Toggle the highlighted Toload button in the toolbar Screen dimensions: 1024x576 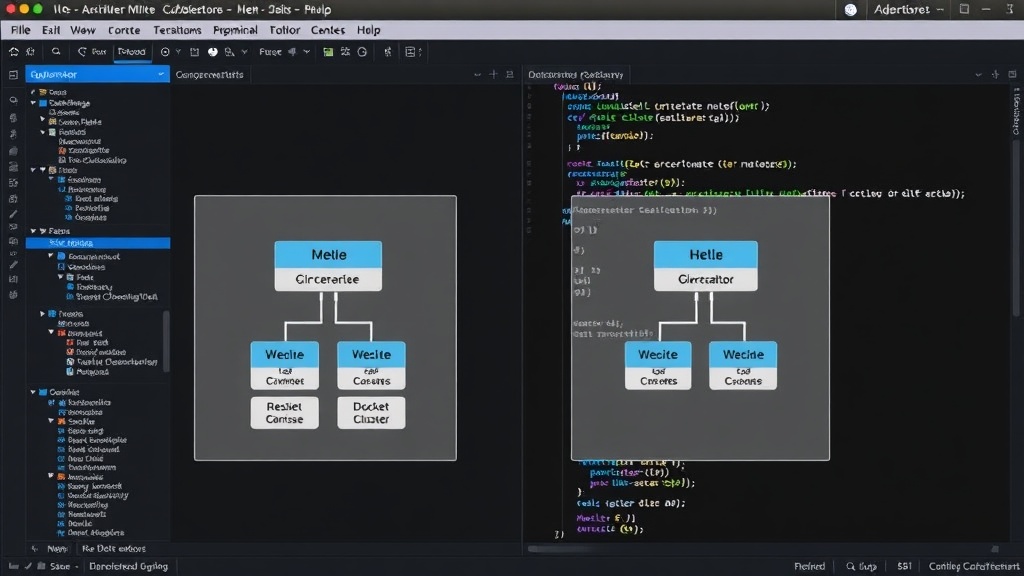pyautogui.click(x=131, y=52)
